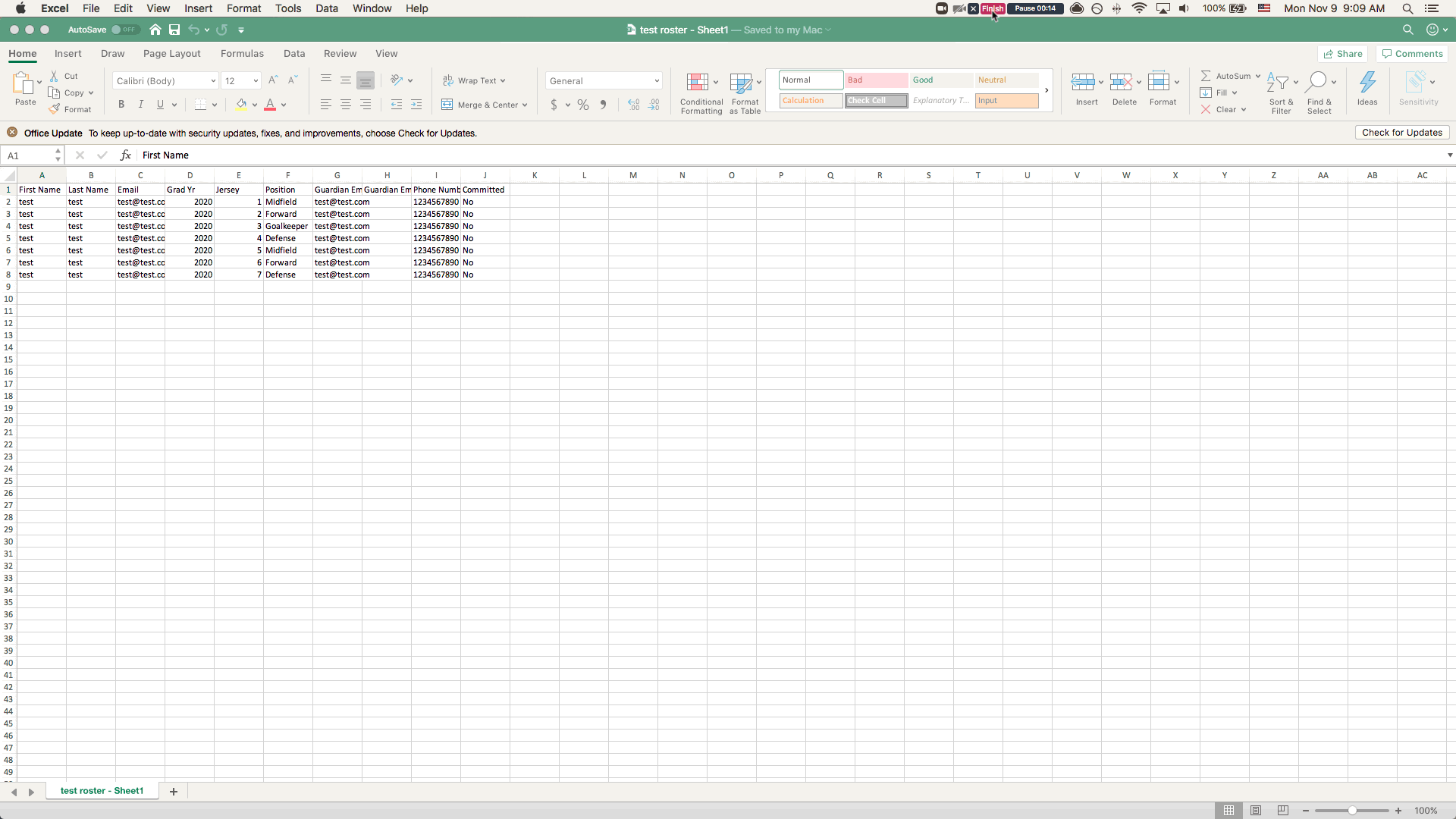Open the AutoSum dropdown arrow
Image resolution: width=1456 pixels, height=819 pixels.
[x=1258, y=77]
